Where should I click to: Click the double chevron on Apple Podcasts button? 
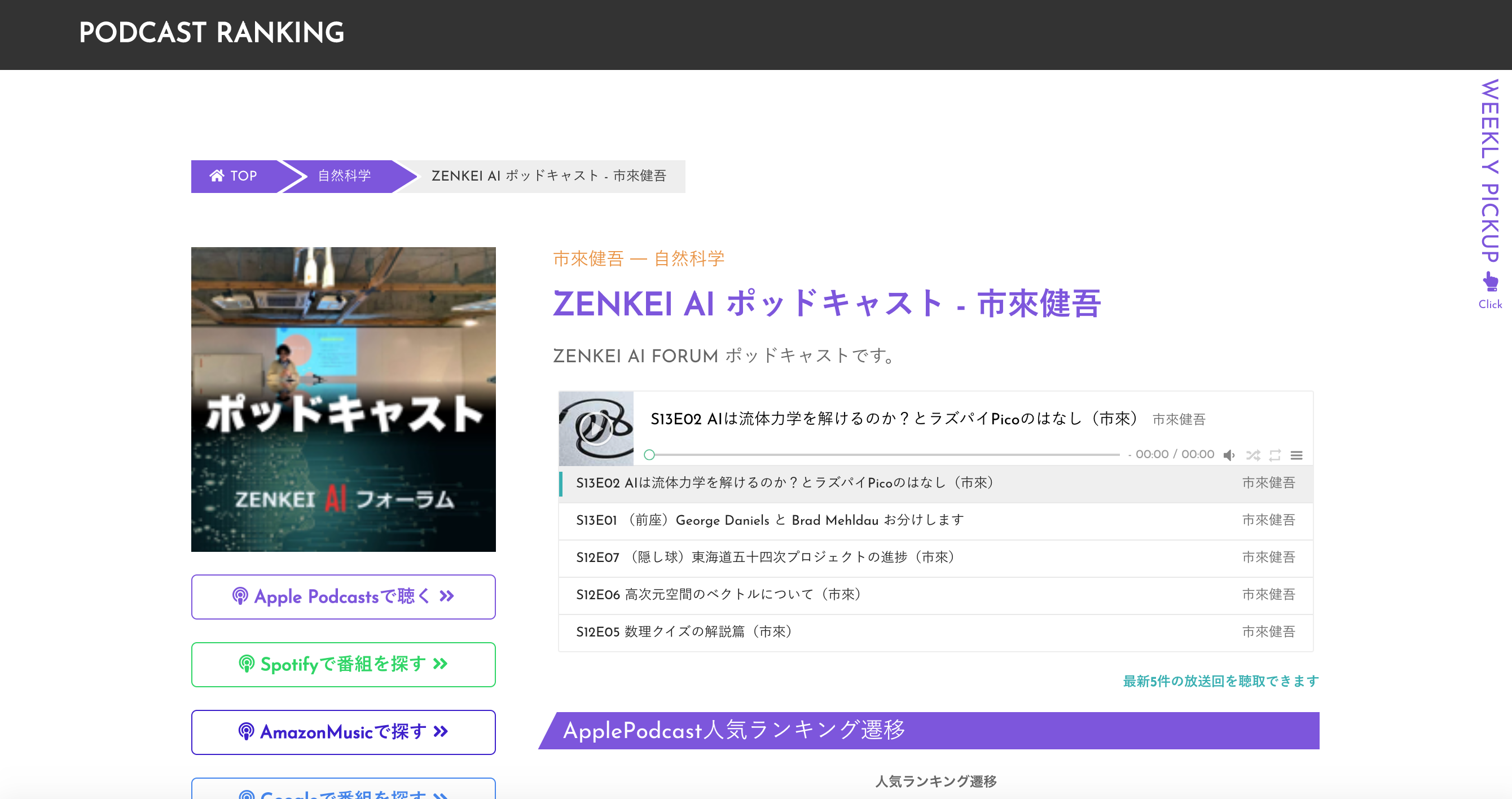(x=447, y=596)
